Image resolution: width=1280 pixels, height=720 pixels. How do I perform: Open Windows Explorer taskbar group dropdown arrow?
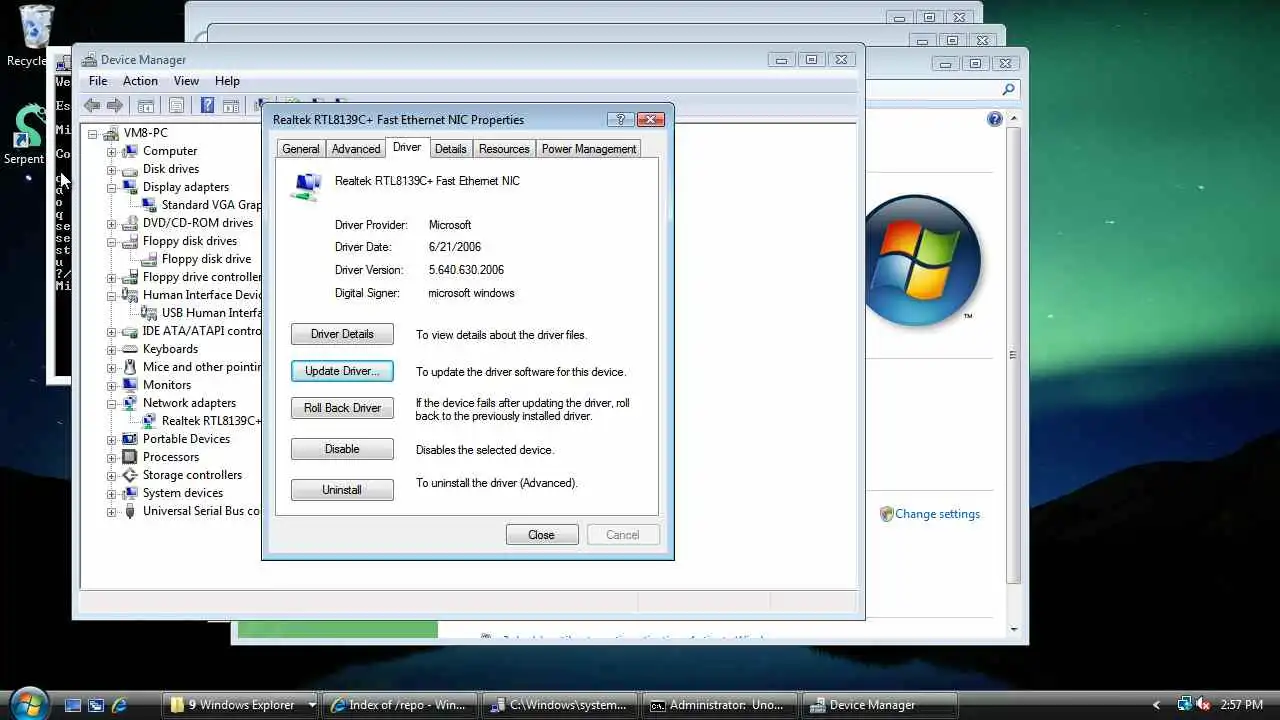(x=311, y=705)
